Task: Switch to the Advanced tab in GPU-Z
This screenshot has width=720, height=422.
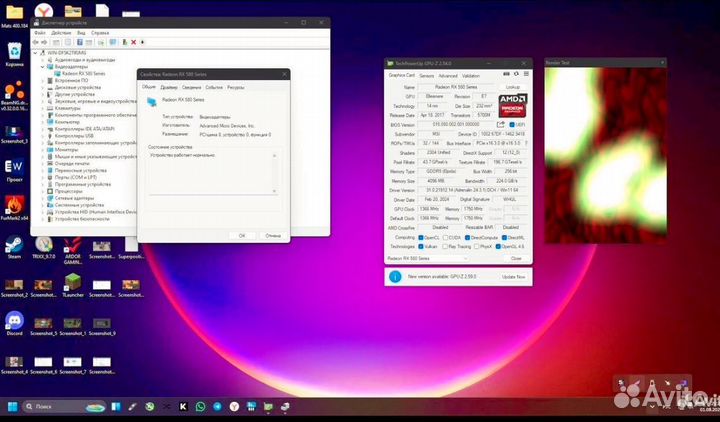Action: click(x=448, y=76)
